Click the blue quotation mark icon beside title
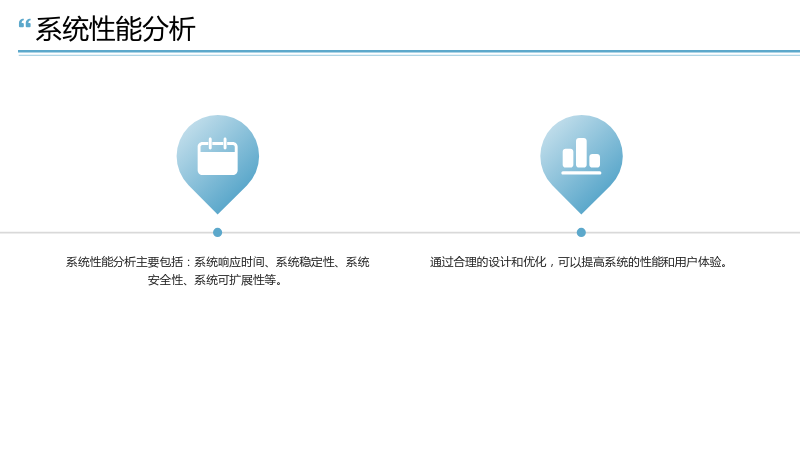800x450 pixels. click(24, 24)
